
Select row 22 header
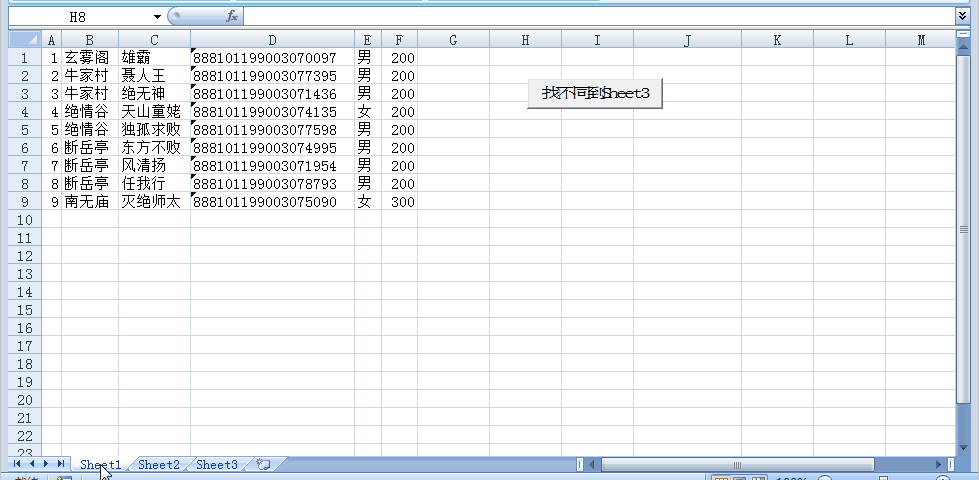coord(25,436)
